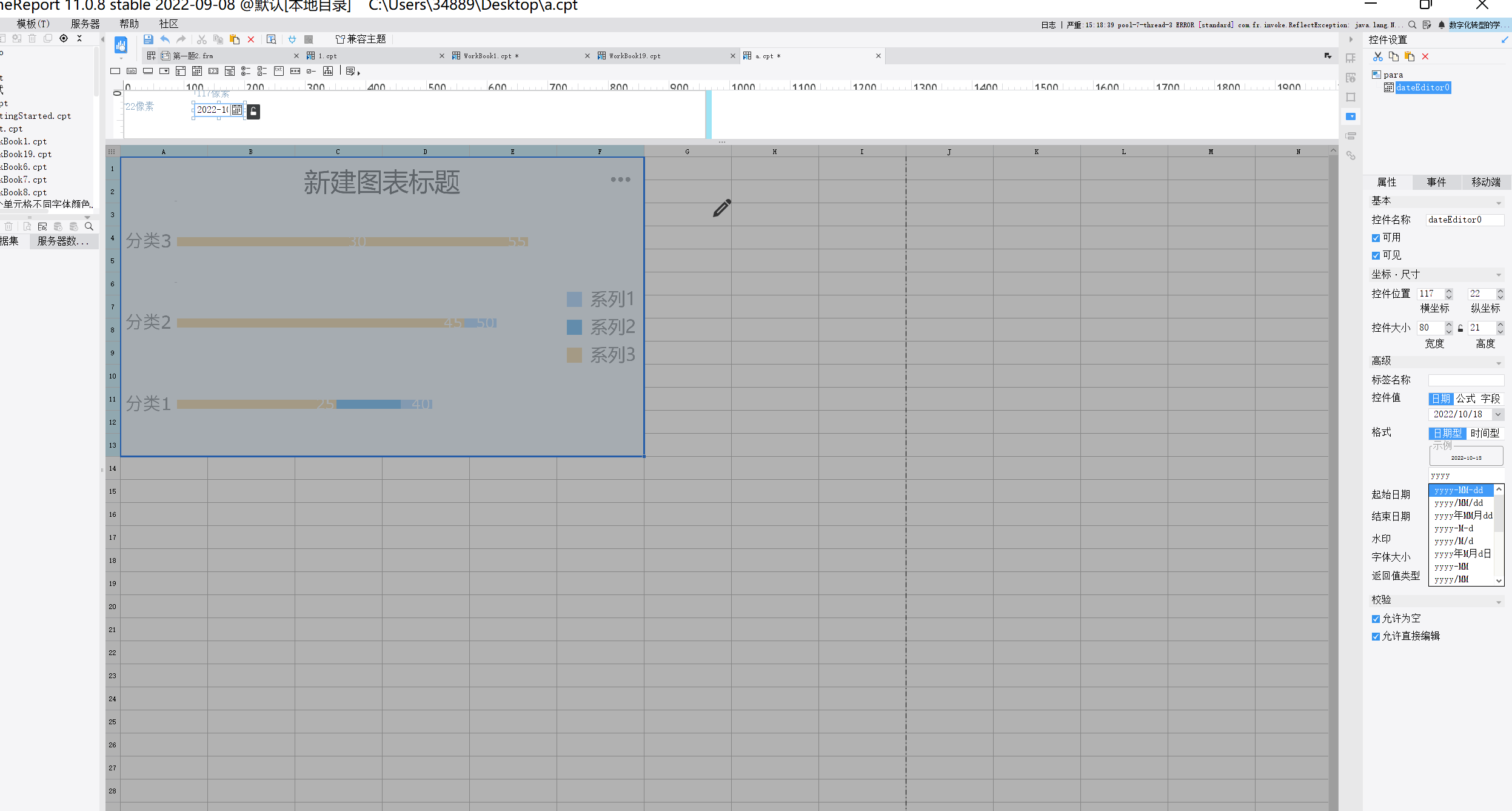
Task: Insert a dropdown combo box widget
Action: point(164,71)
